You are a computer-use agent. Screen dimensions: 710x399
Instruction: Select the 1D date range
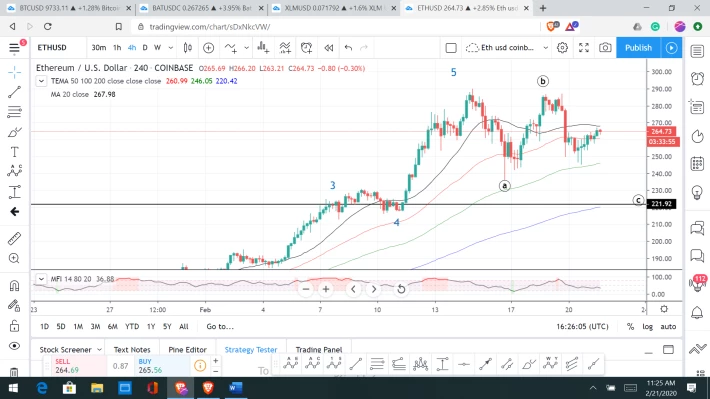pyautogui.click(x=44, y=326)
